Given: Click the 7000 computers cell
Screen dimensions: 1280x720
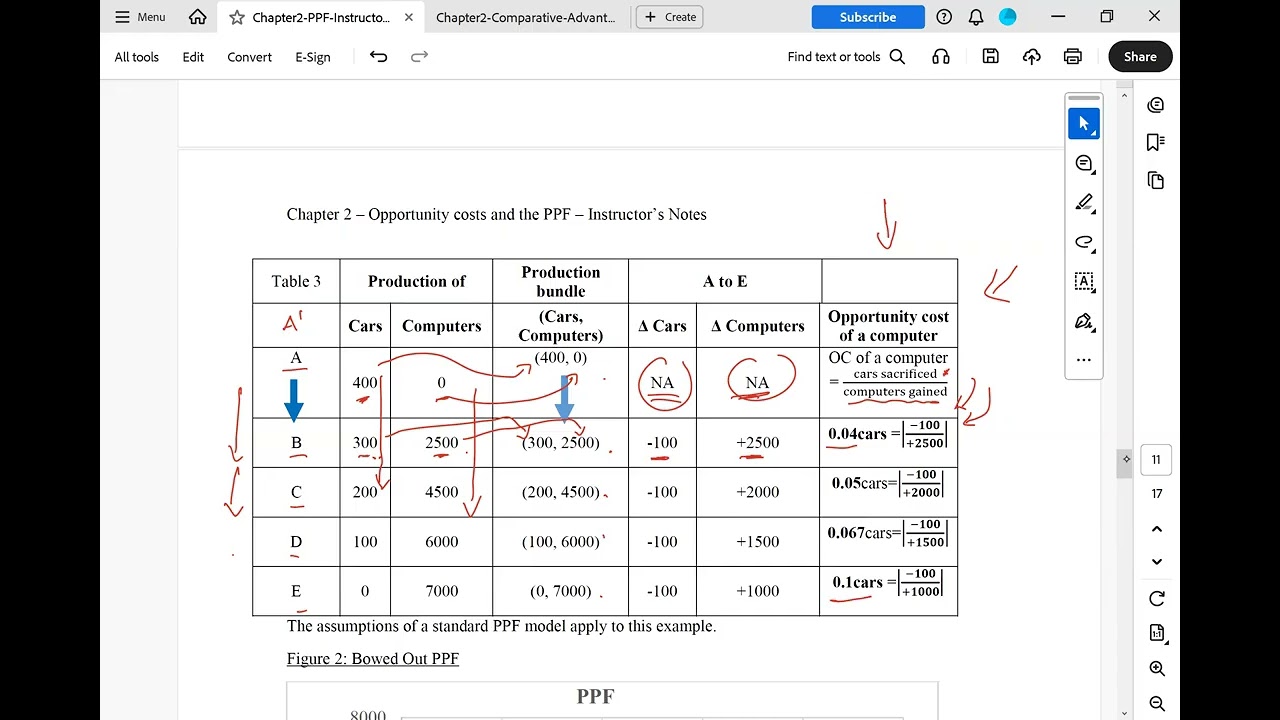Looking at the screenshot, I should pyautogui.click(x=441, y=591).
